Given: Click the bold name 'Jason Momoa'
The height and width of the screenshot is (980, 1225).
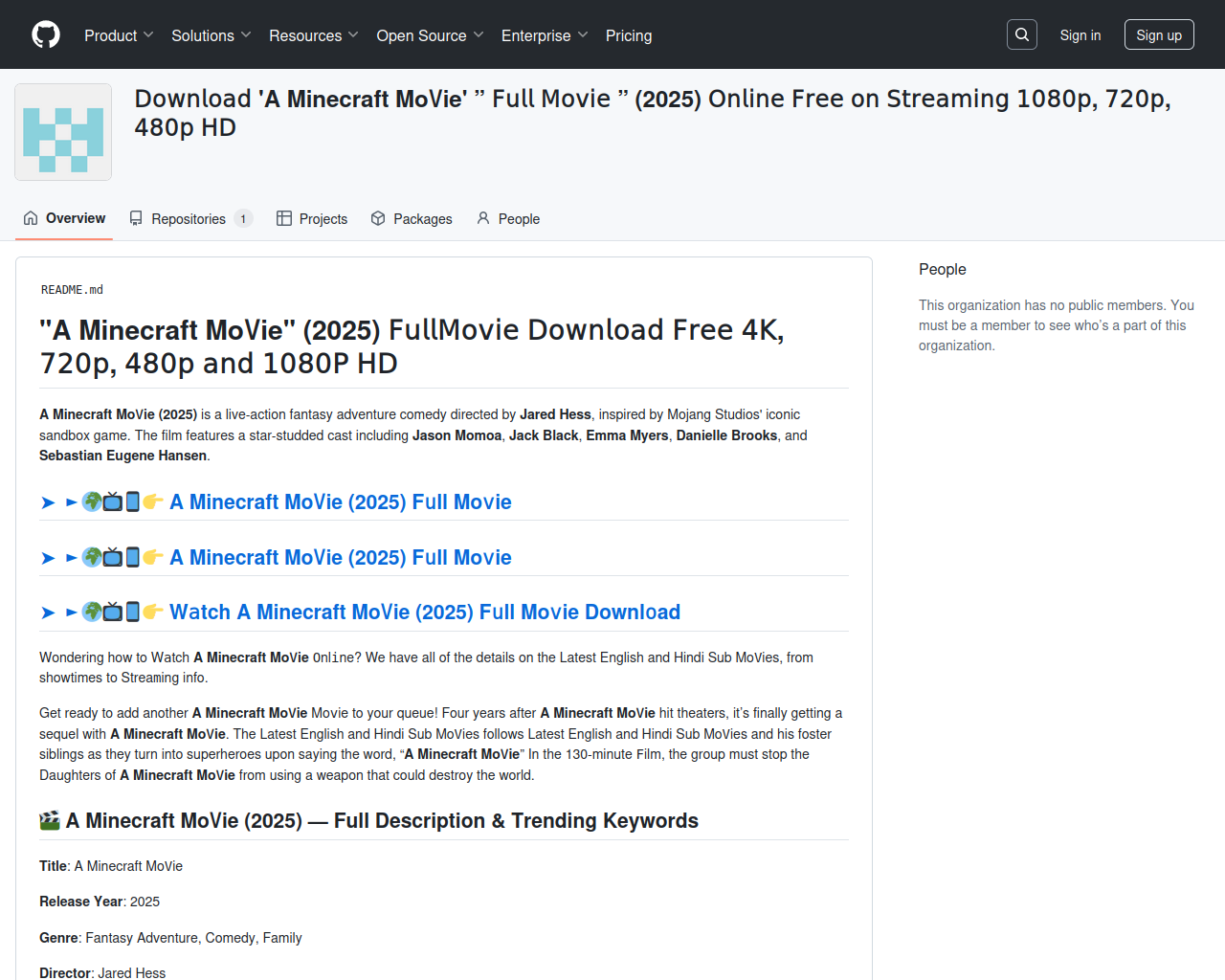Looking at the screenshot, I should tap(457, 435).
